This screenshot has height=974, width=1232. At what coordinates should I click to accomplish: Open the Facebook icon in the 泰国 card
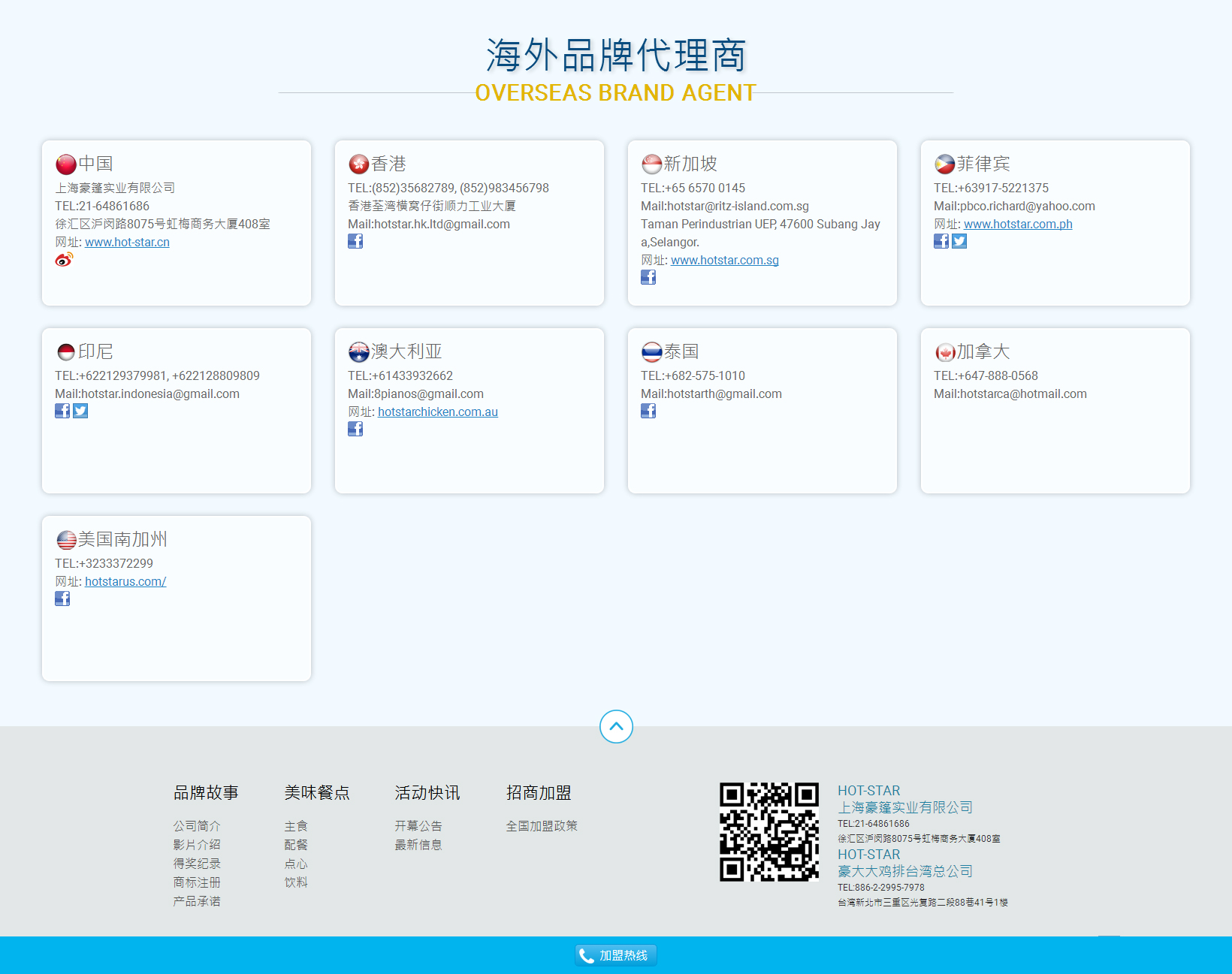648,411
